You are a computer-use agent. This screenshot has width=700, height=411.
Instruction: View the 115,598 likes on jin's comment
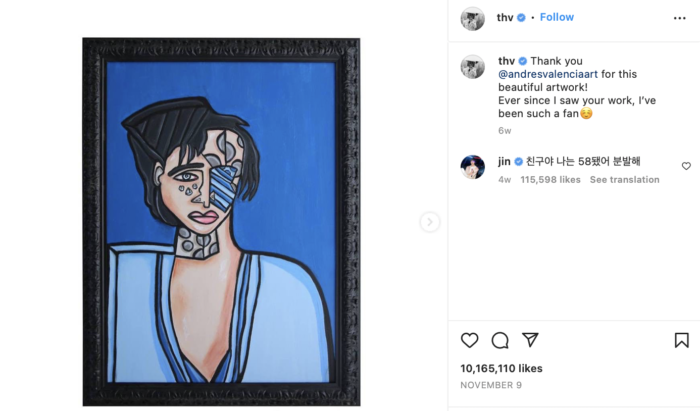click(553, 180)
